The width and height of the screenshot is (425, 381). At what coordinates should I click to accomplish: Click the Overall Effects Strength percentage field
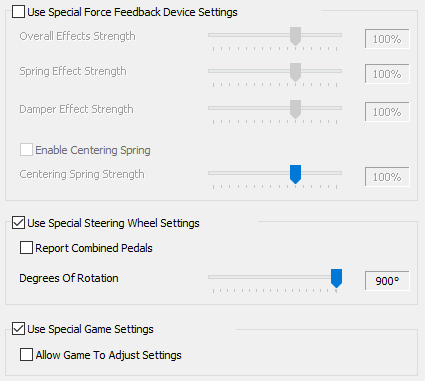(x=387, y=39)
